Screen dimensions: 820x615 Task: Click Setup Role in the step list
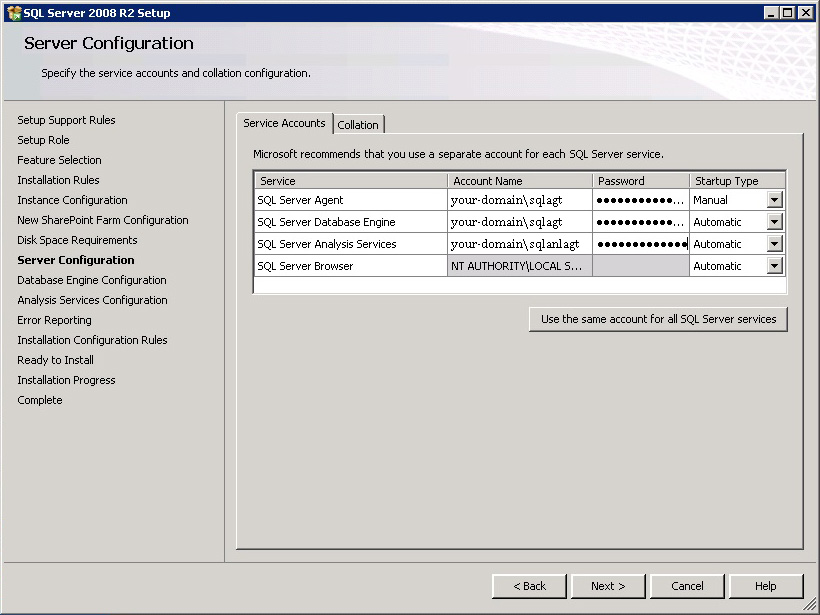click(43, 140)
